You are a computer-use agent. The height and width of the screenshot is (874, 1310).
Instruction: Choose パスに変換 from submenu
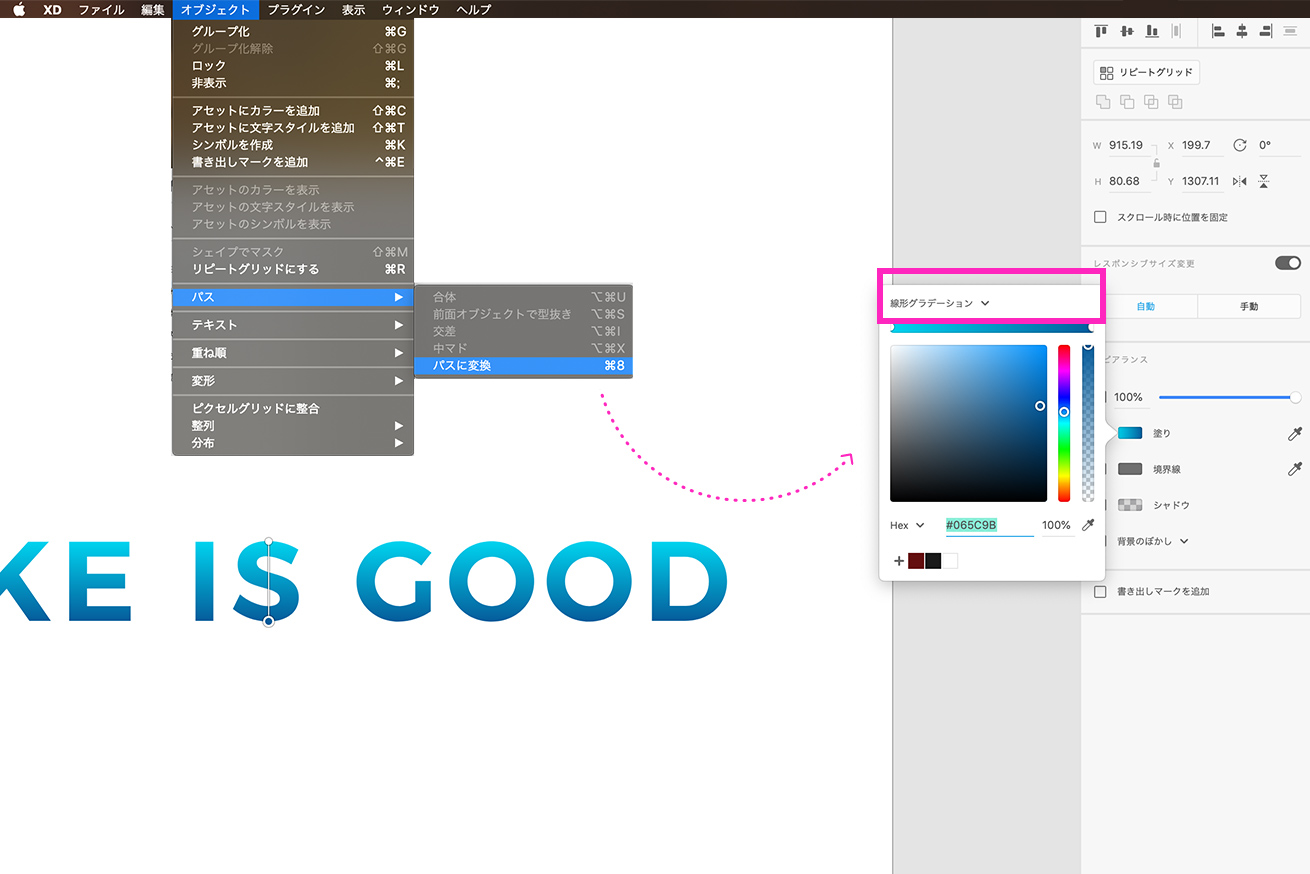coord(524,366)
